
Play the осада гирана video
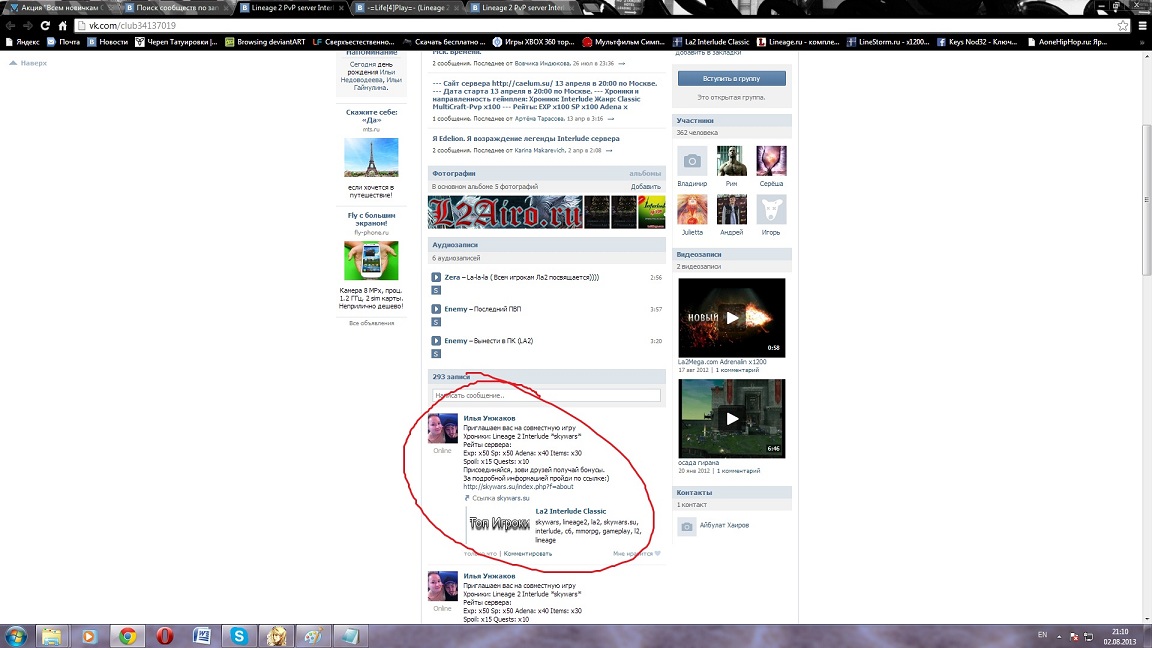(731, 419)
